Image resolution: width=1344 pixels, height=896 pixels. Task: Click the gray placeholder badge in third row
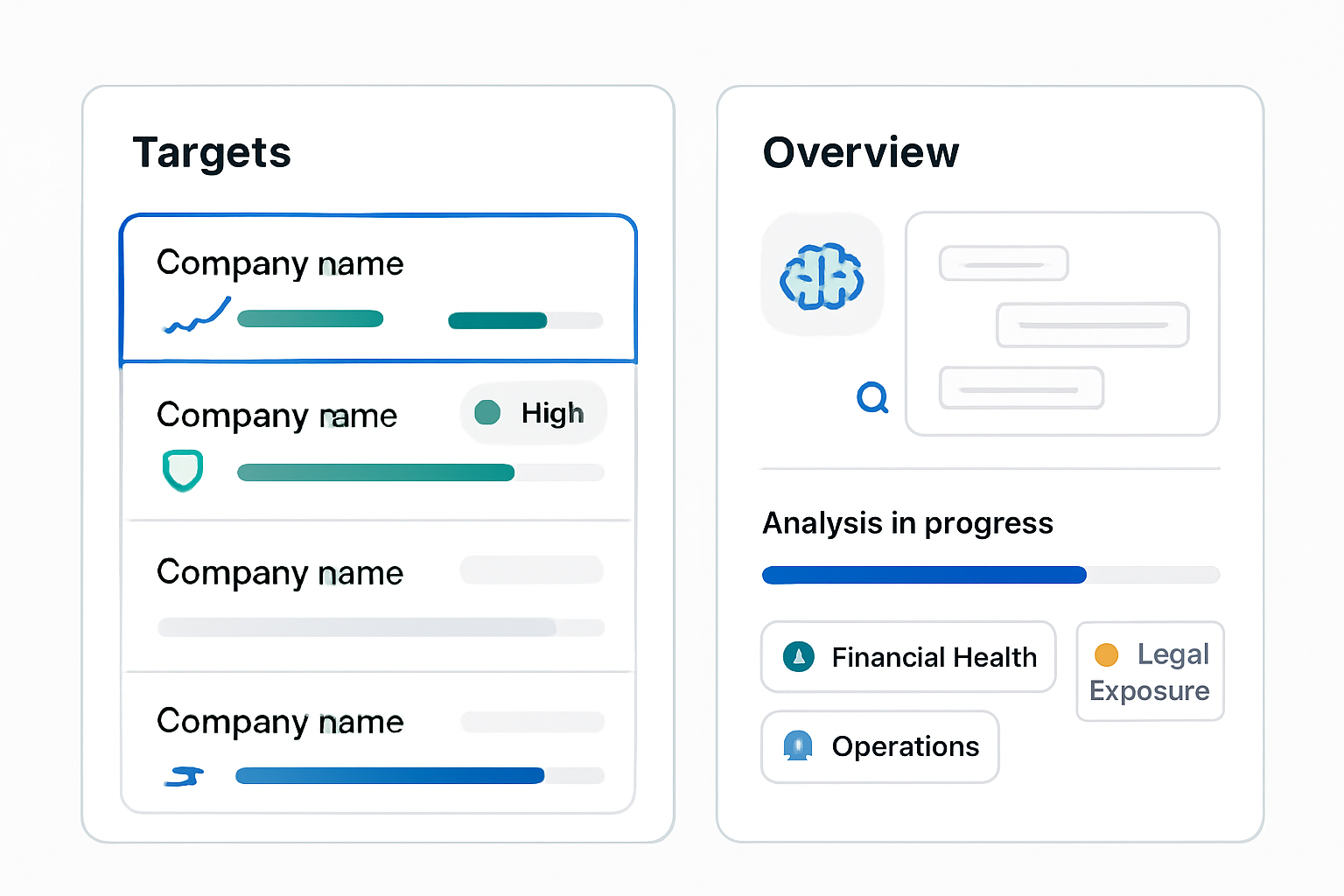click(x=532, y=570)
